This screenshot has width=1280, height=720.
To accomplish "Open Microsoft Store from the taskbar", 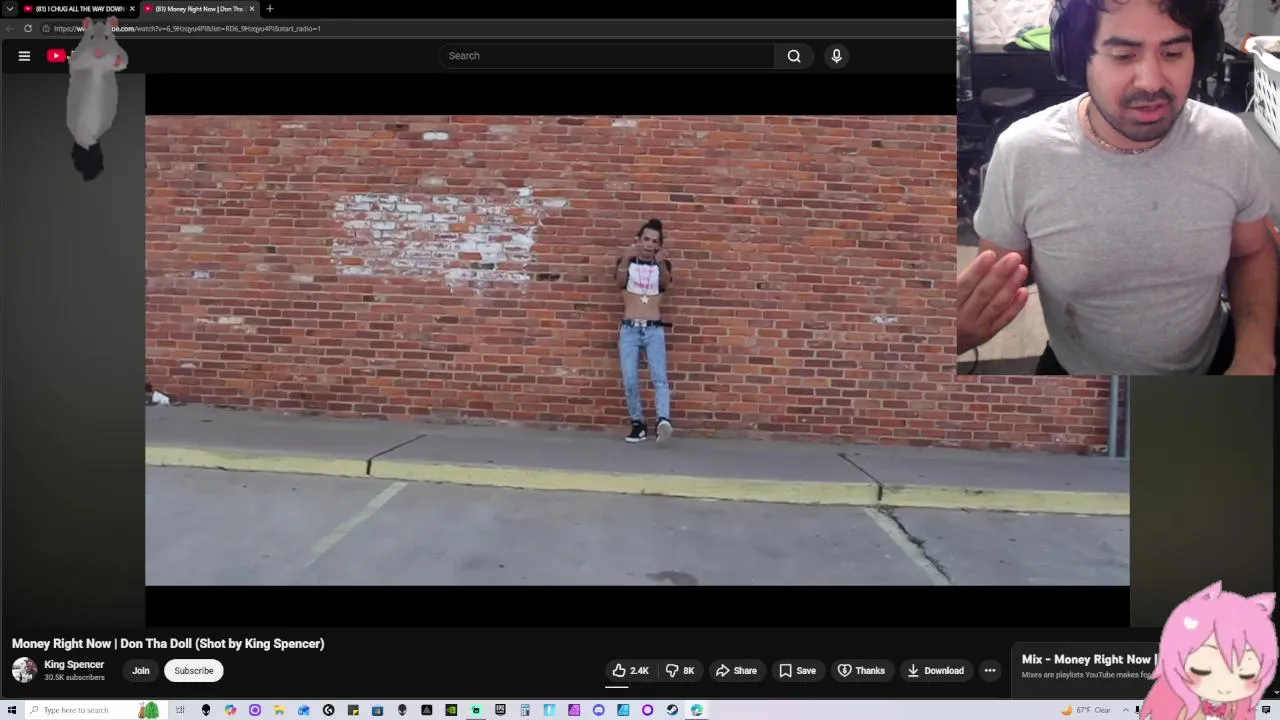I will (377, 710).
